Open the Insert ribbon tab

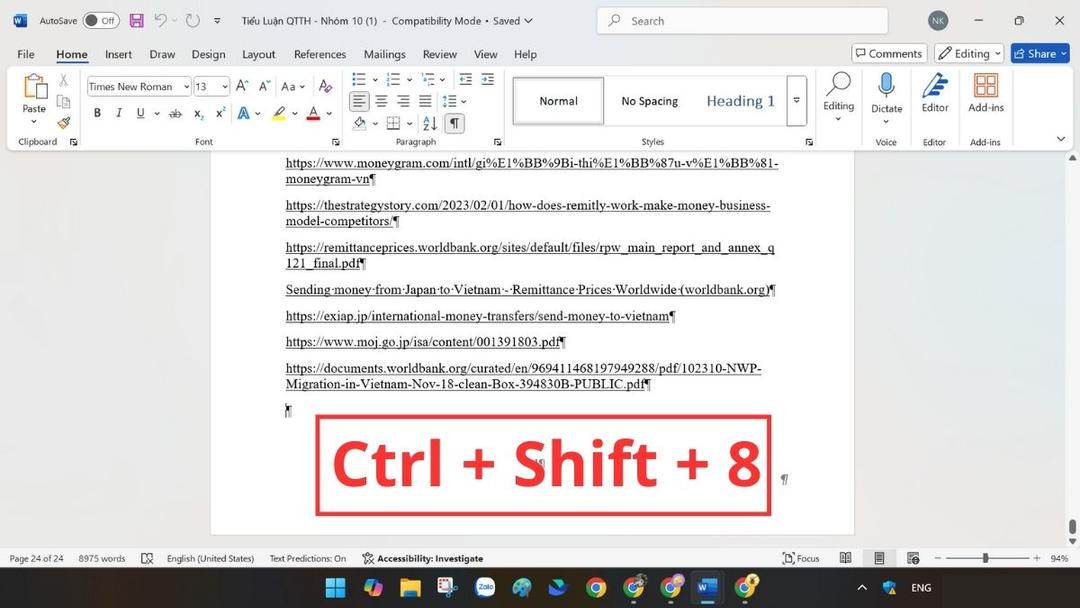pos(118,54)
